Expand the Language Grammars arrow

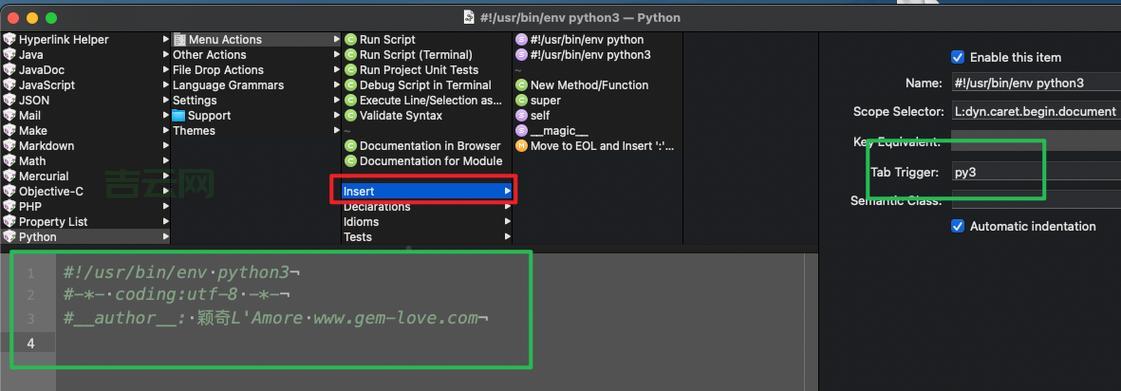click(x=337, y=85)
